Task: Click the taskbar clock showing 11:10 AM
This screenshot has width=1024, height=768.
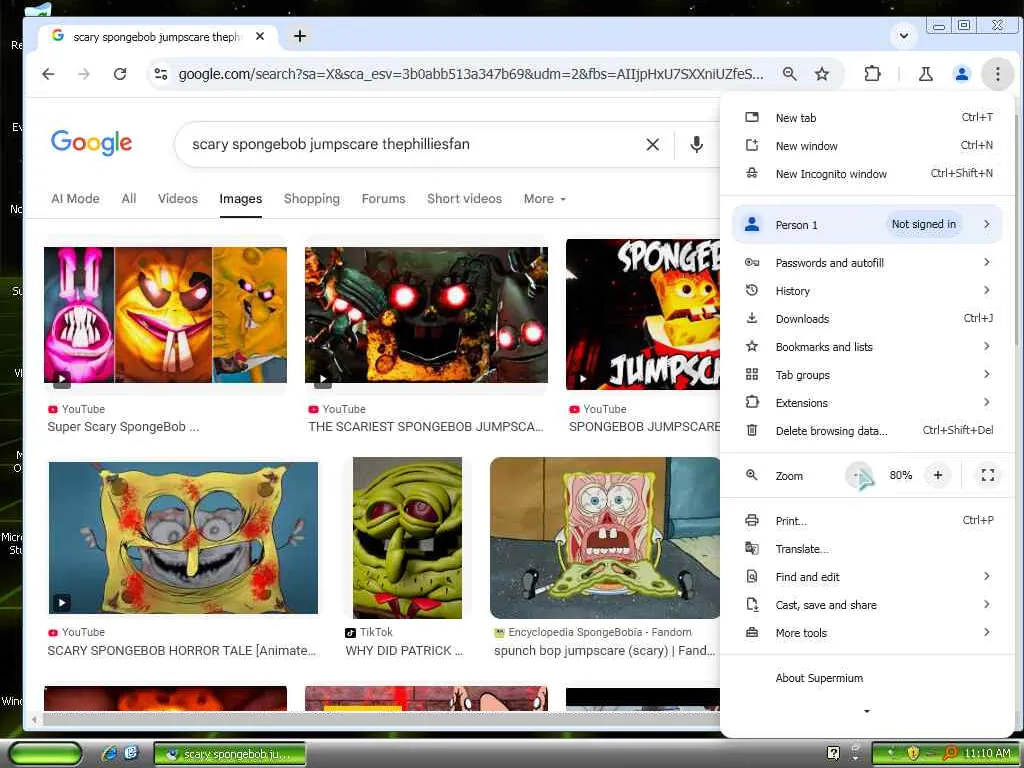Action: tap(987, 754)
